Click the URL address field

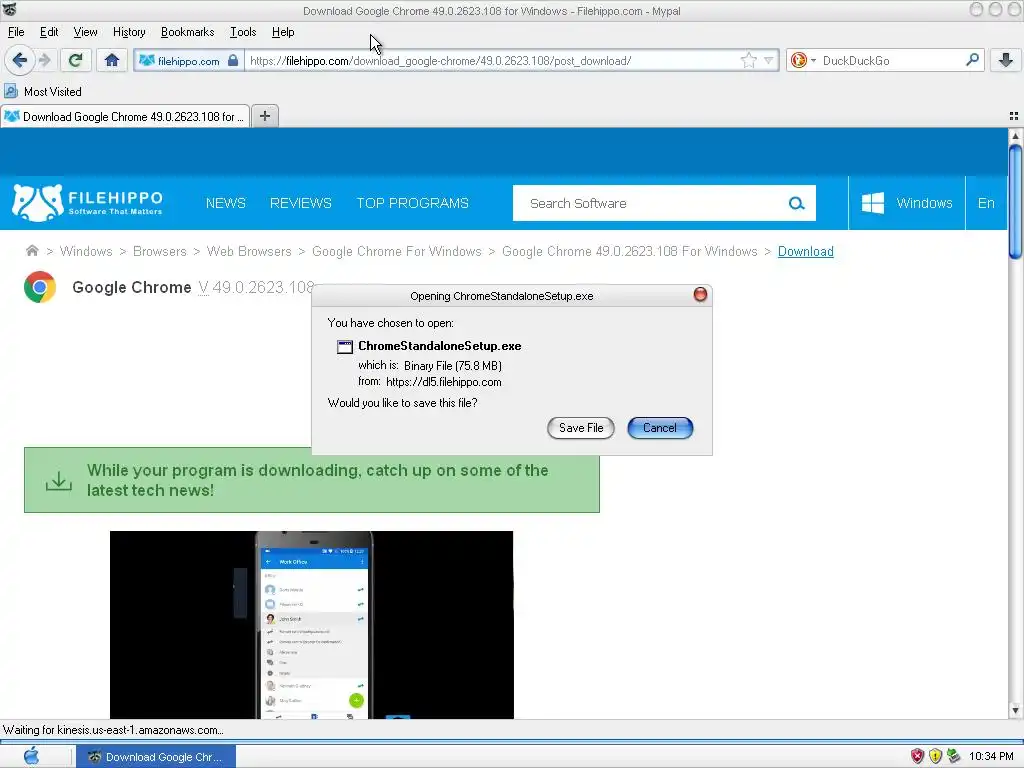click(x=493, y=61)
